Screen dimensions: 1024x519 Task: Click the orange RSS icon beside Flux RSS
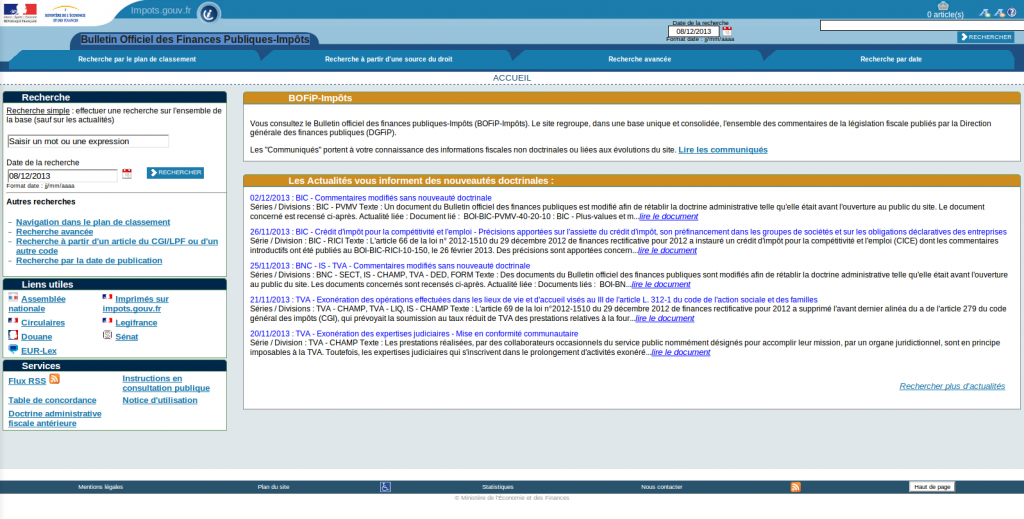[55, 379]
